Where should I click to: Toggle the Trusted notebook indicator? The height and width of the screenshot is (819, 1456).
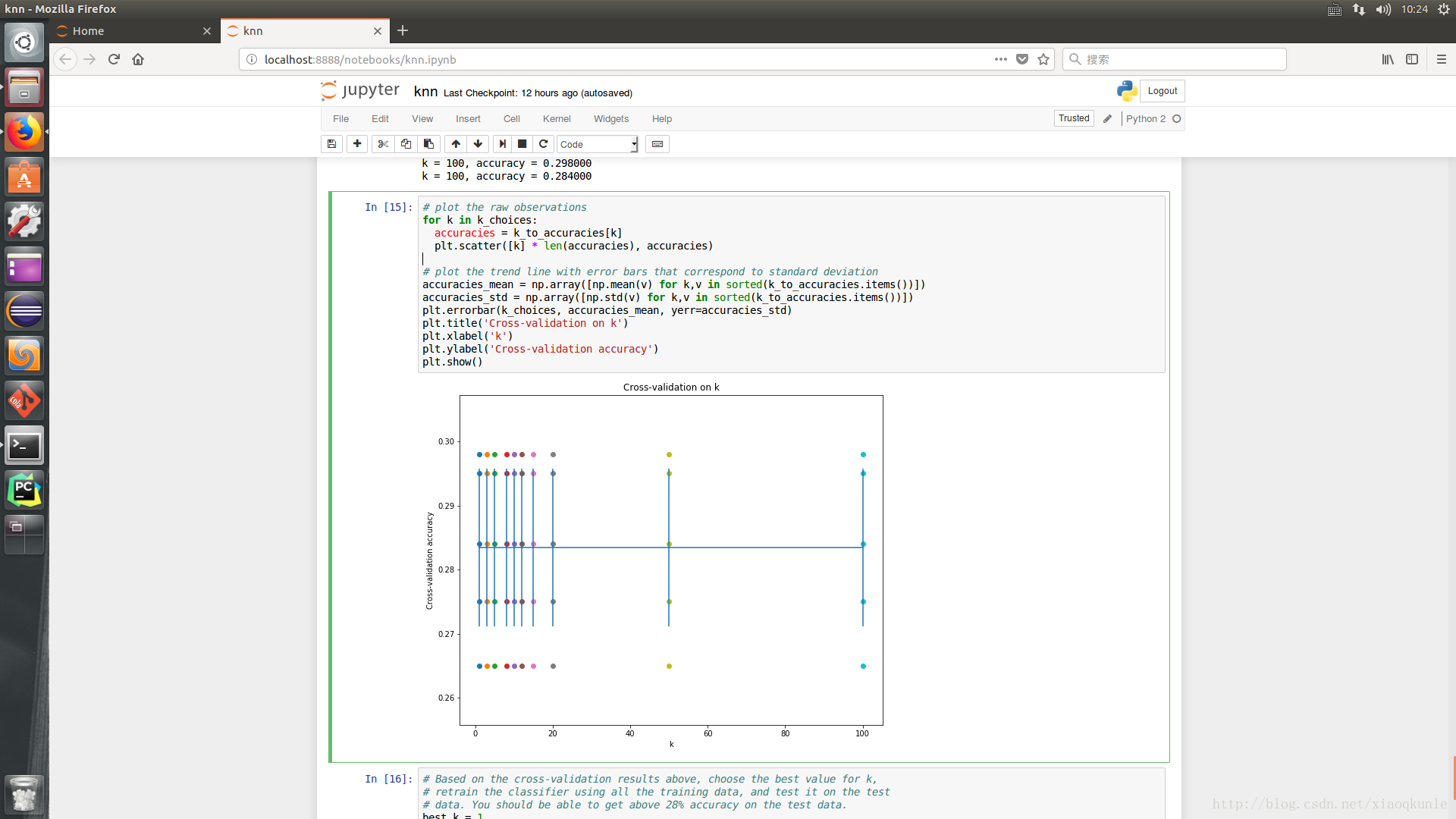[x=1074, y=118]
